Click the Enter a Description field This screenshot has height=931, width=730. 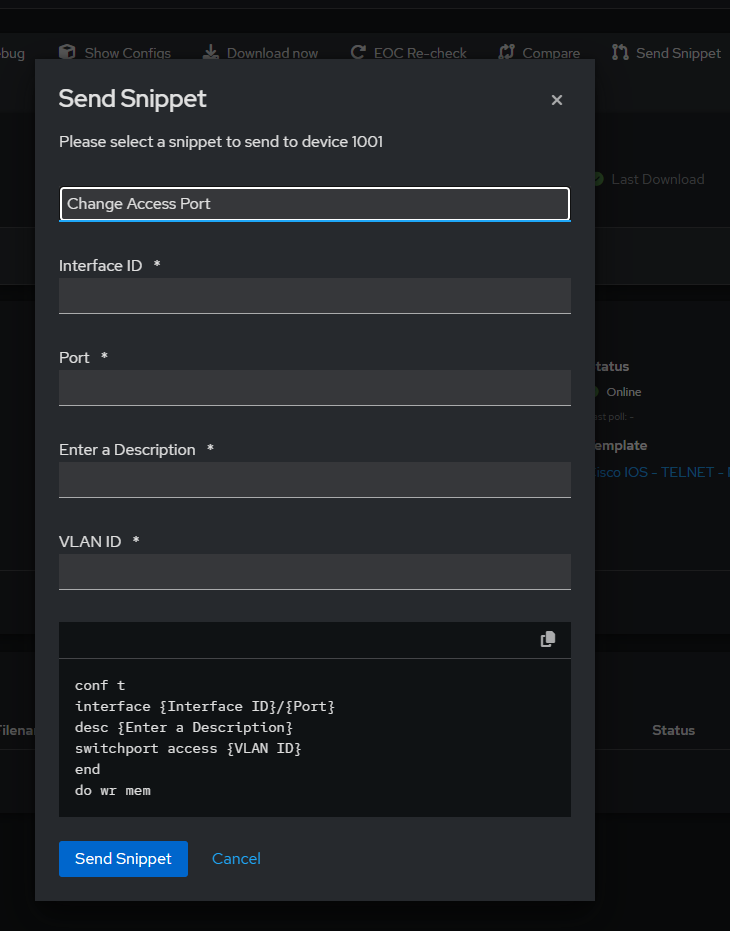click(315, 480)
